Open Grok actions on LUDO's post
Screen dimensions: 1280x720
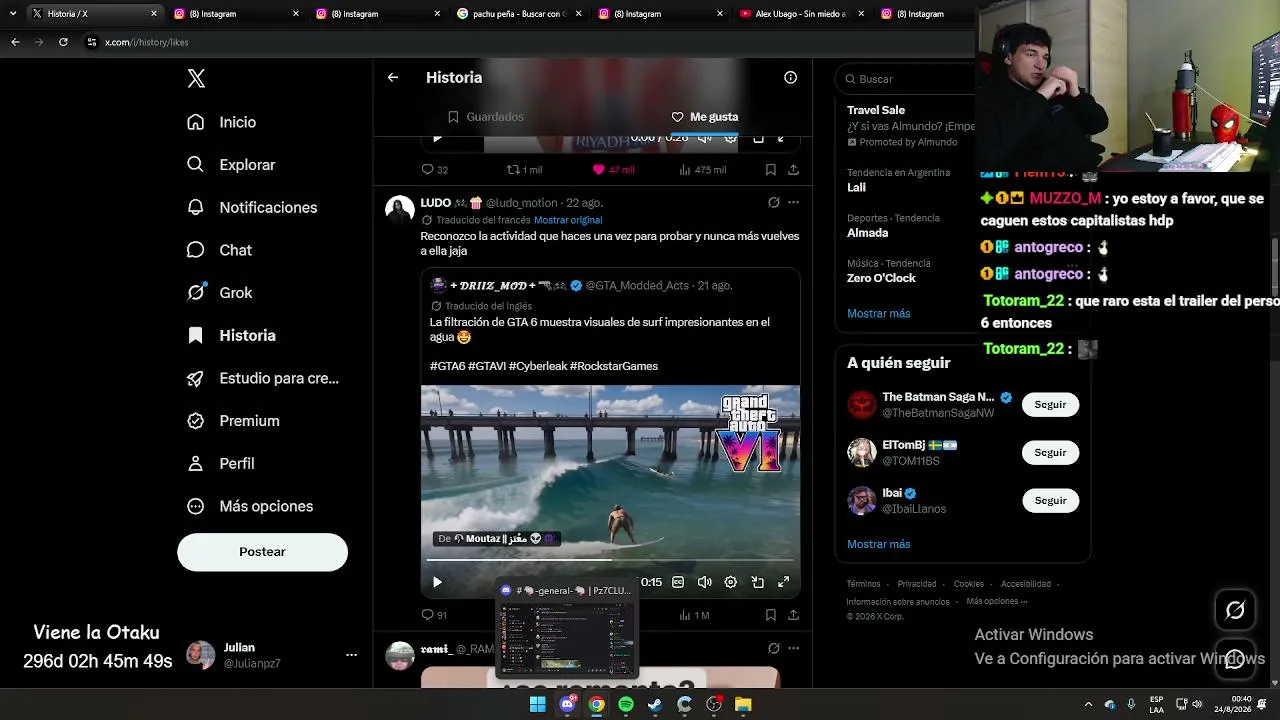pyautogui.click(x=773, y=202)
